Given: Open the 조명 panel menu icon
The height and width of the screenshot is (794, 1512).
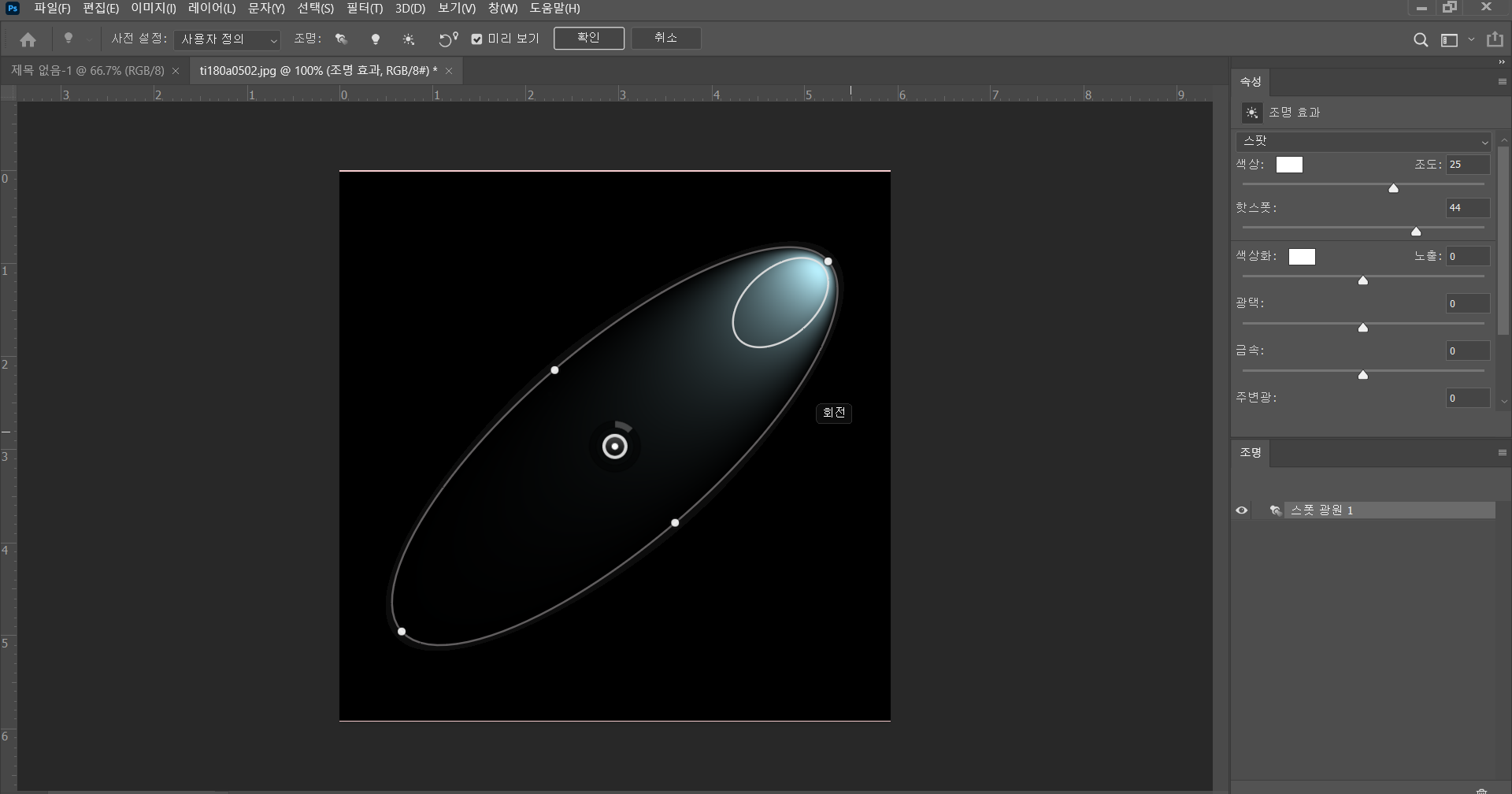Looking at the screenshot, I should (x=1502, y=453).
